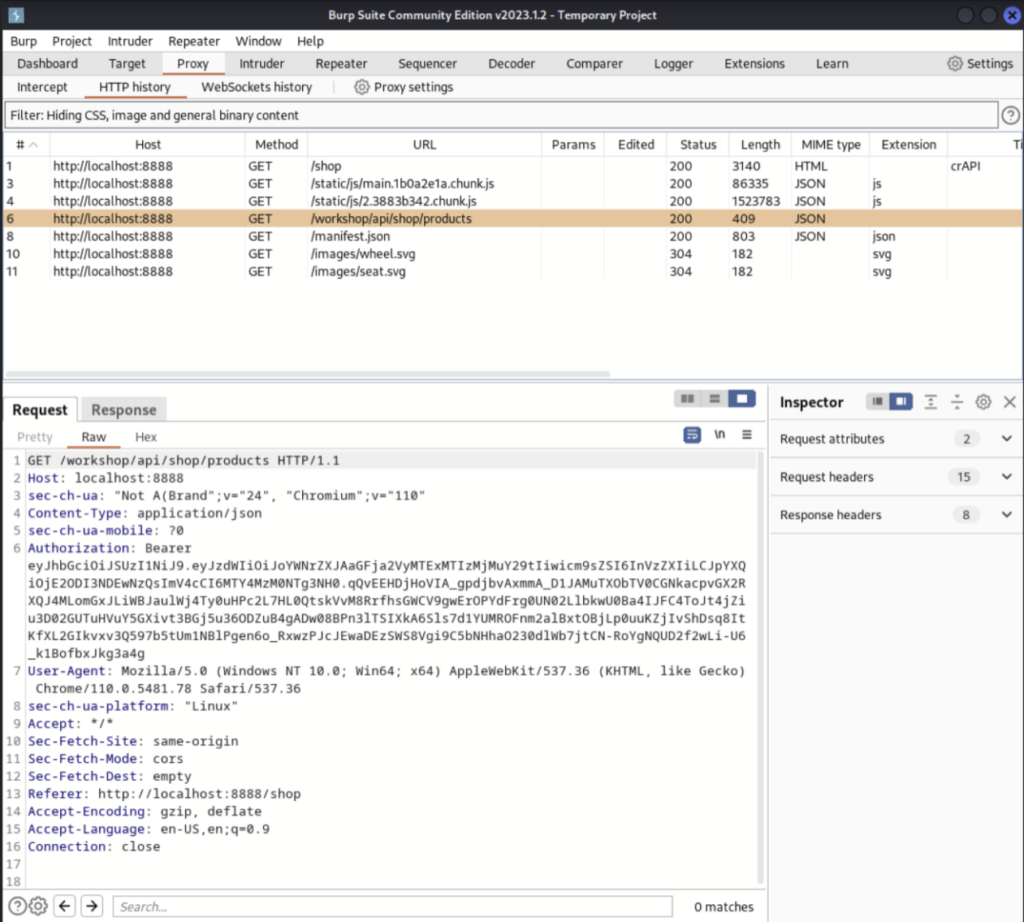
Task: Select the horizontal split view layout toggle
Action: pyautogui.click(x=713, y=398)
